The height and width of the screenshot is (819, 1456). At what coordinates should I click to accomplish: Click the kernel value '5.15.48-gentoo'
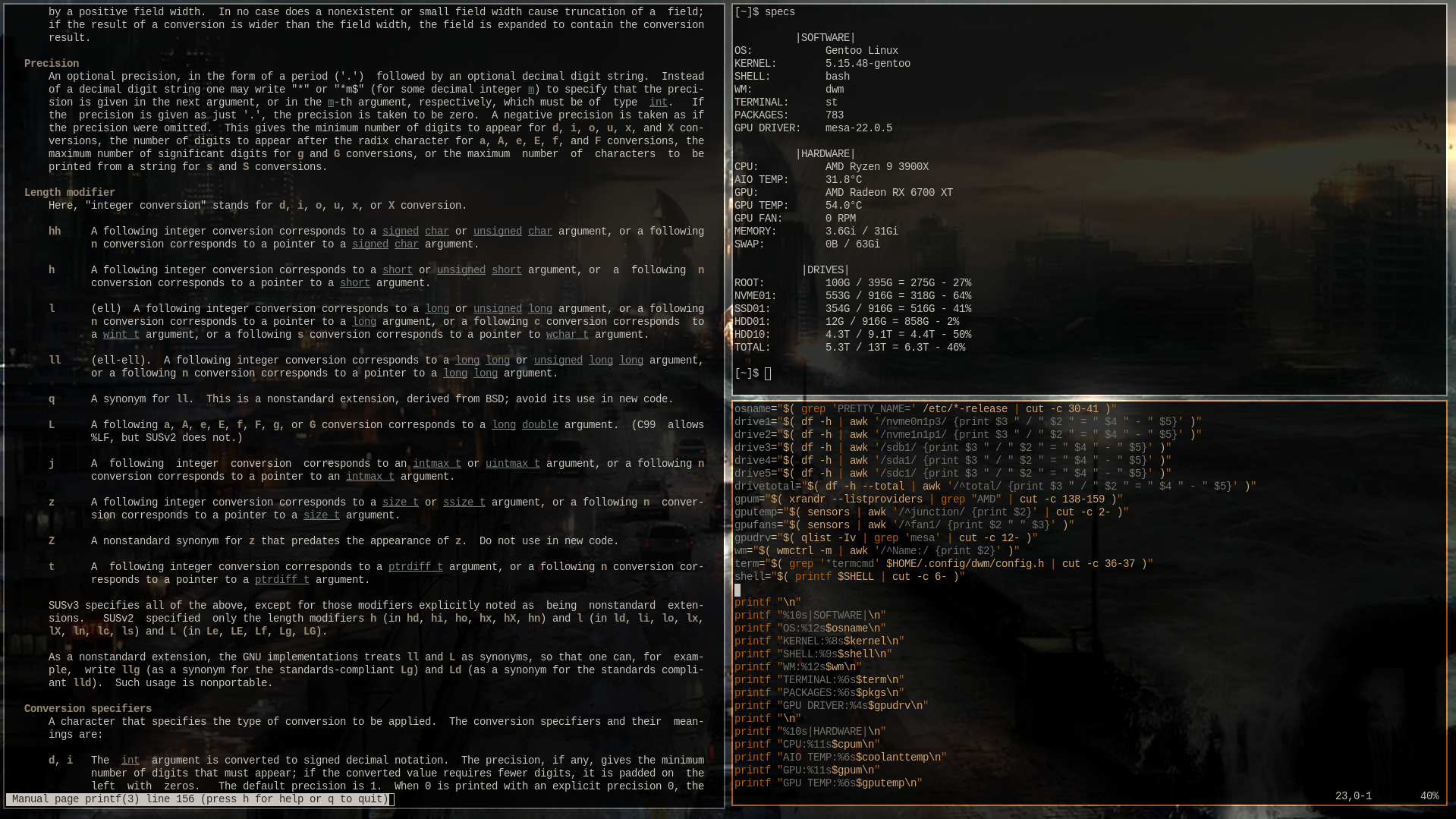point(868,64)
